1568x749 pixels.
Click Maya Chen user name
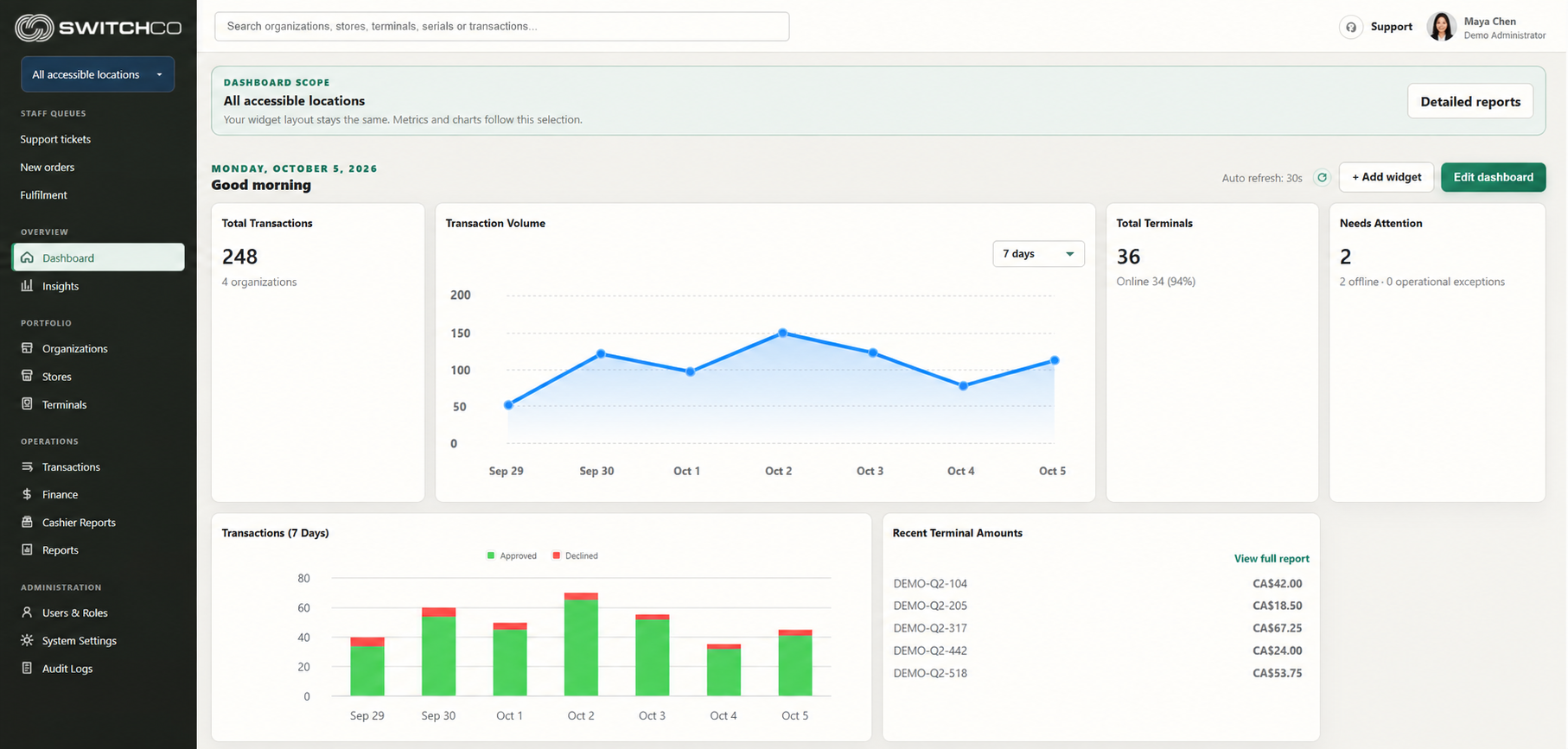1489,22
